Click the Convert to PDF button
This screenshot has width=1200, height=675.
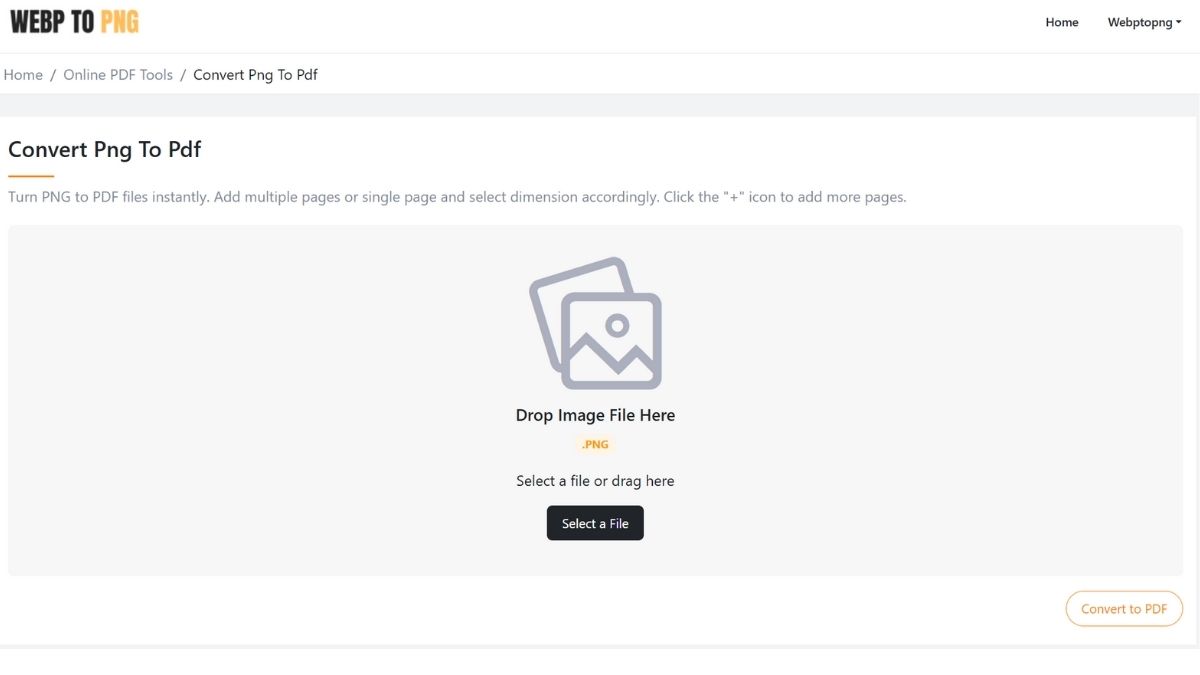(x=1124, y=609)
